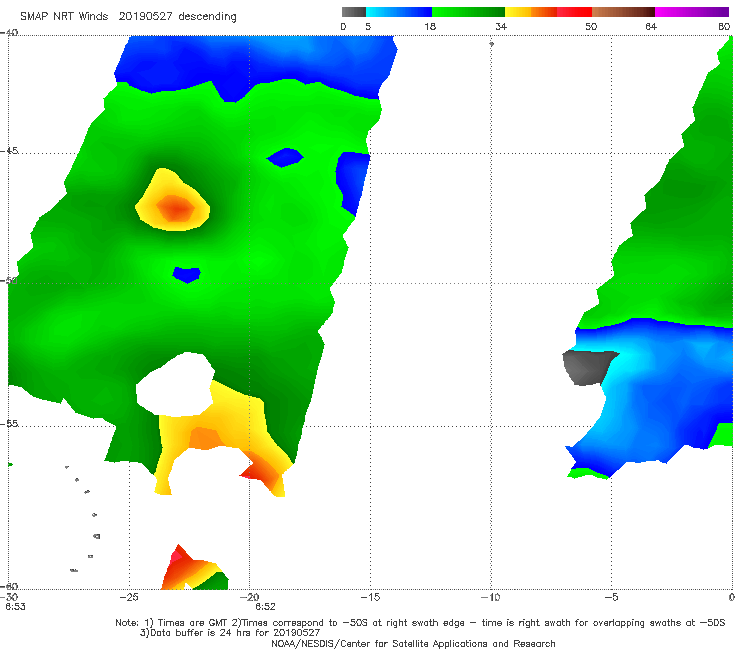The image size is (740, 650).
Task: Click the 'SMAP NRT Winds' title text
Action: pyautogui.click(x=64, y=17)
